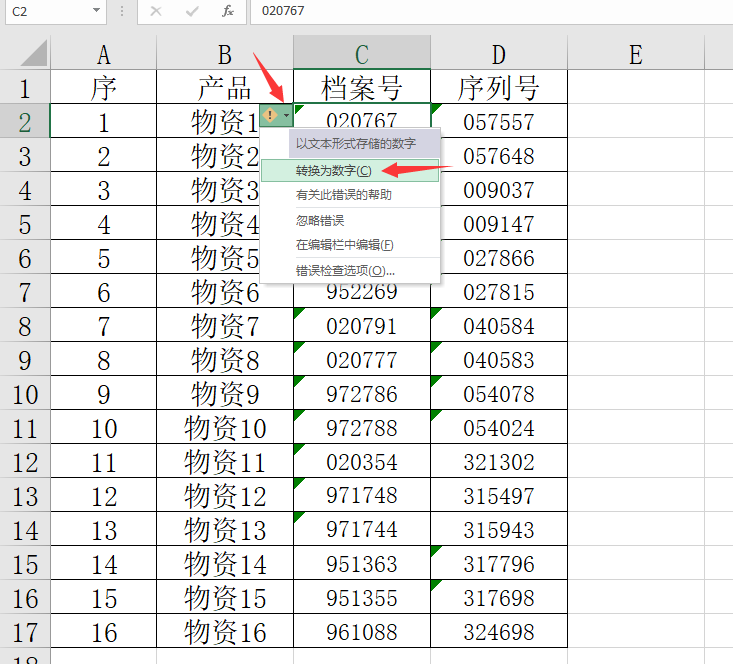733x664 pixels.
Task: Click cell containing 321302
Action: [x=499, y=462]
